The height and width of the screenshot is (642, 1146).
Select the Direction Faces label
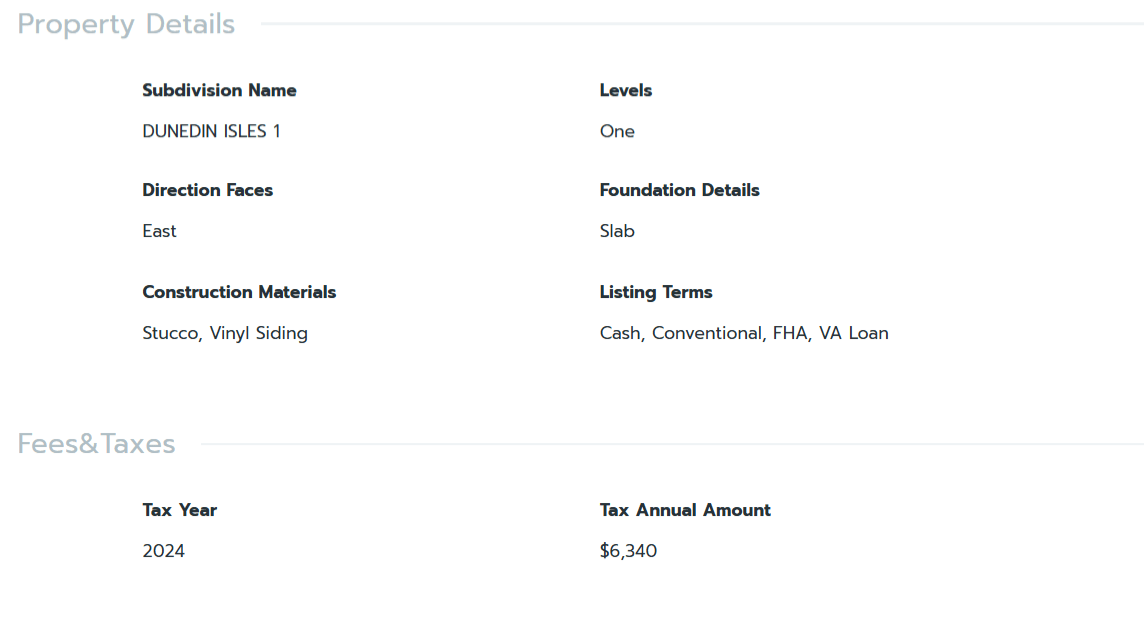click(207, 190)
